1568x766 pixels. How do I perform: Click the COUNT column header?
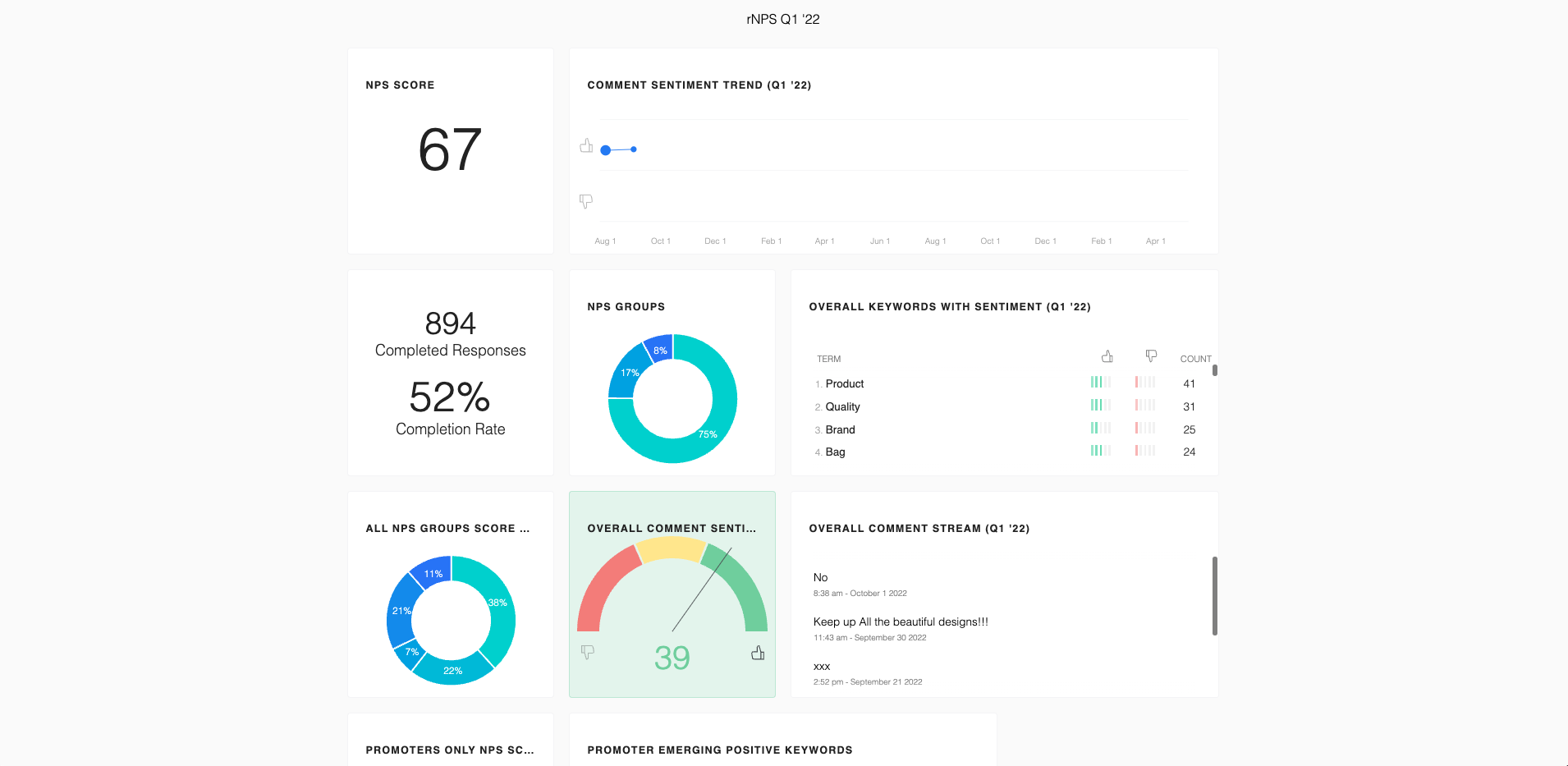pos(1195,359)
